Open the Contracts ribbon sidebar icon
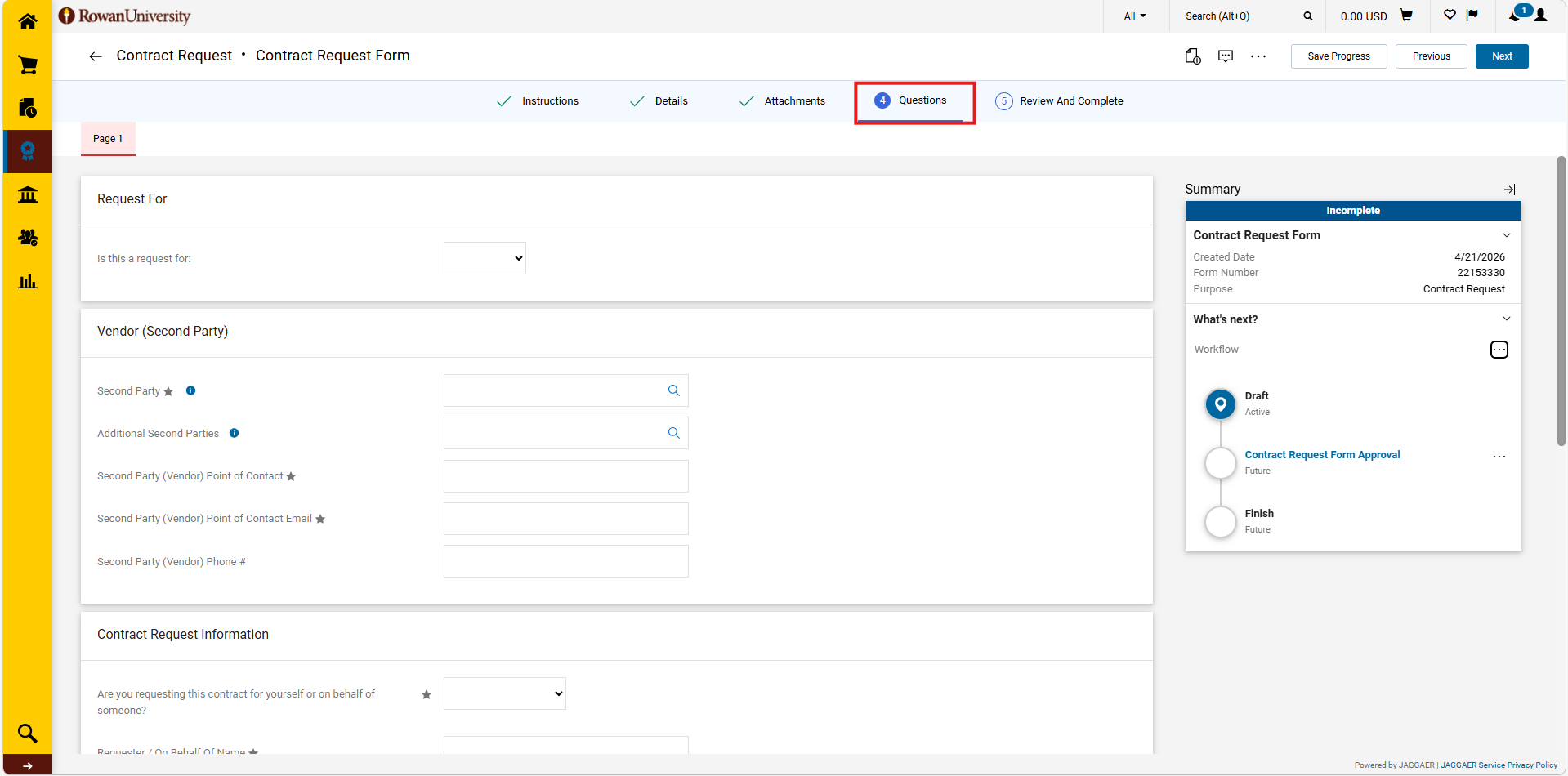1568x776 pixels. [28, 151]
